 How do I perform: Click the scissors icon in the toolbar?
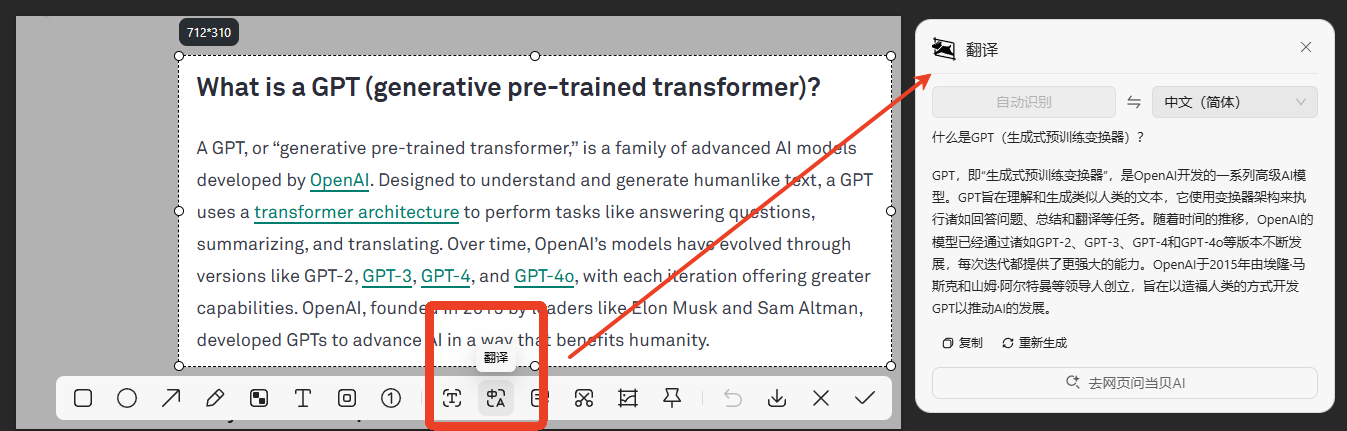click(x=585, y=399)
